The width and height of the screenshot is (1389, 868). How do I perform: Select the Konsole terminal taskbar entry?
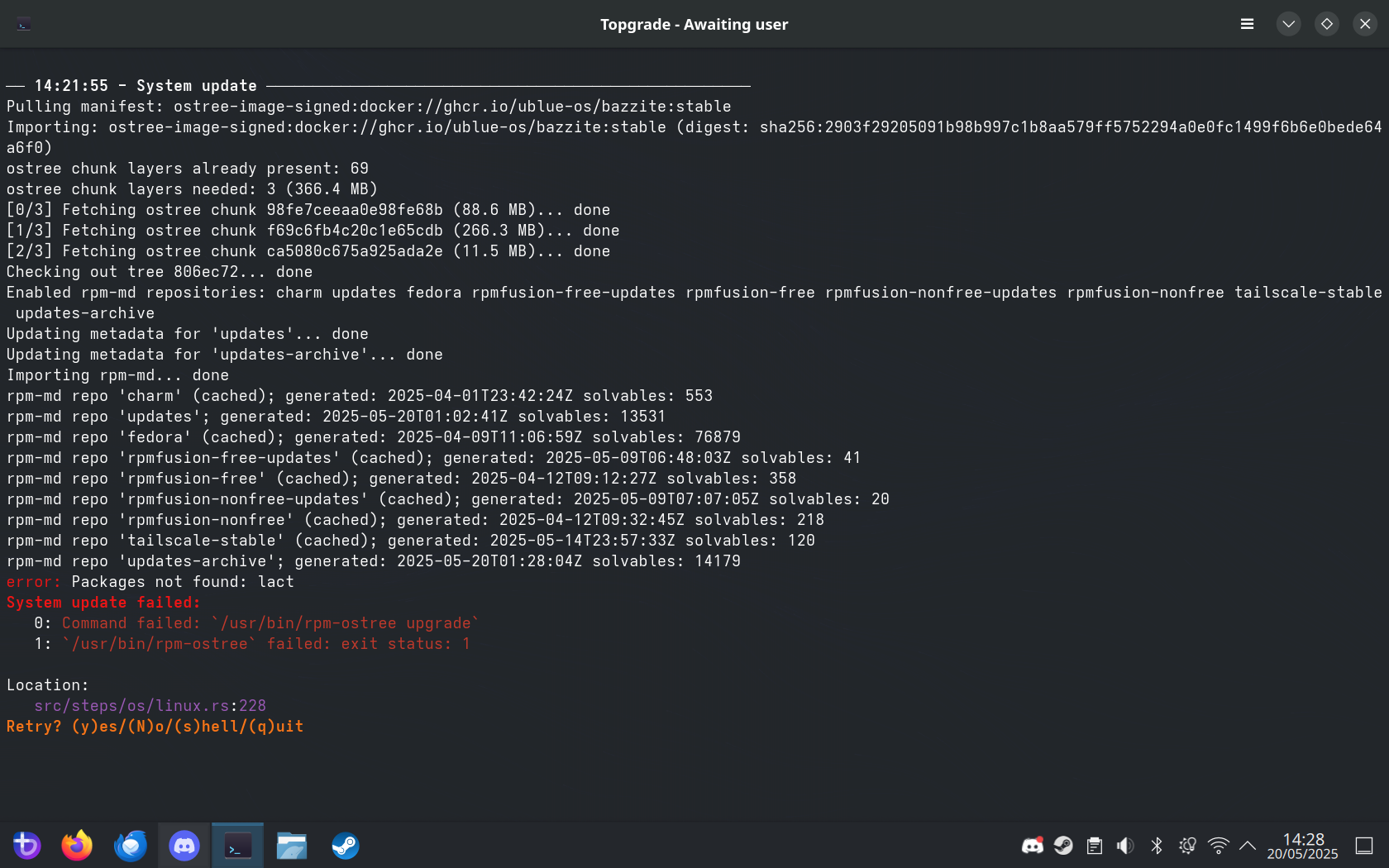[x=238, y=846]
